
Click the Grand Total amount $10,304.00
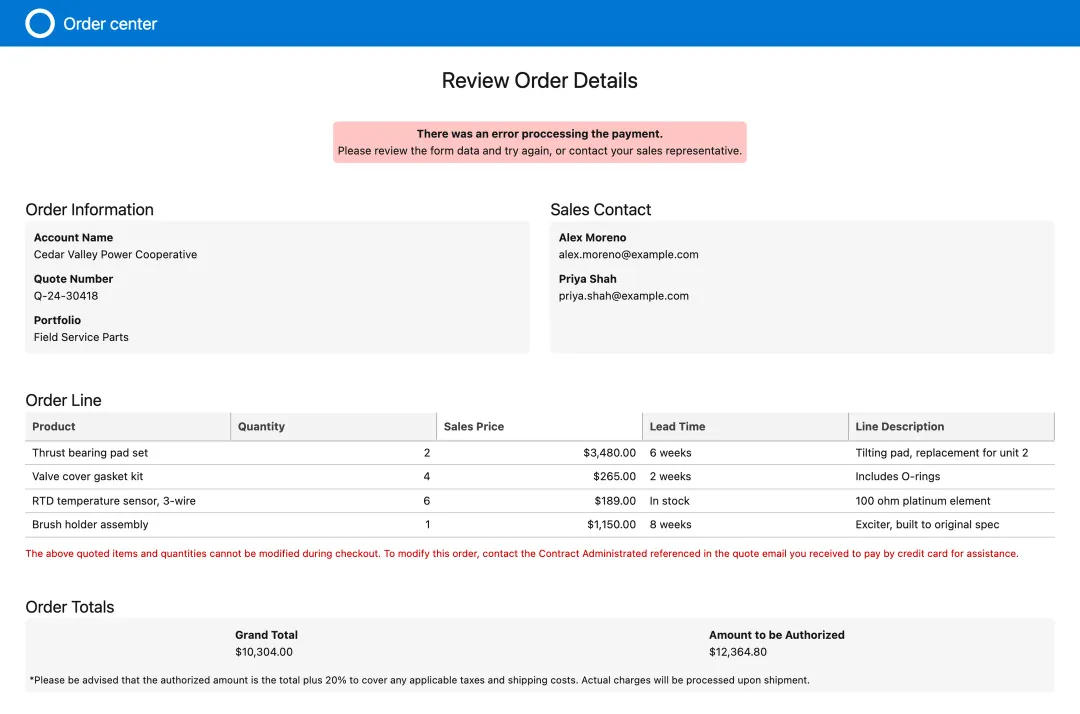264,652
